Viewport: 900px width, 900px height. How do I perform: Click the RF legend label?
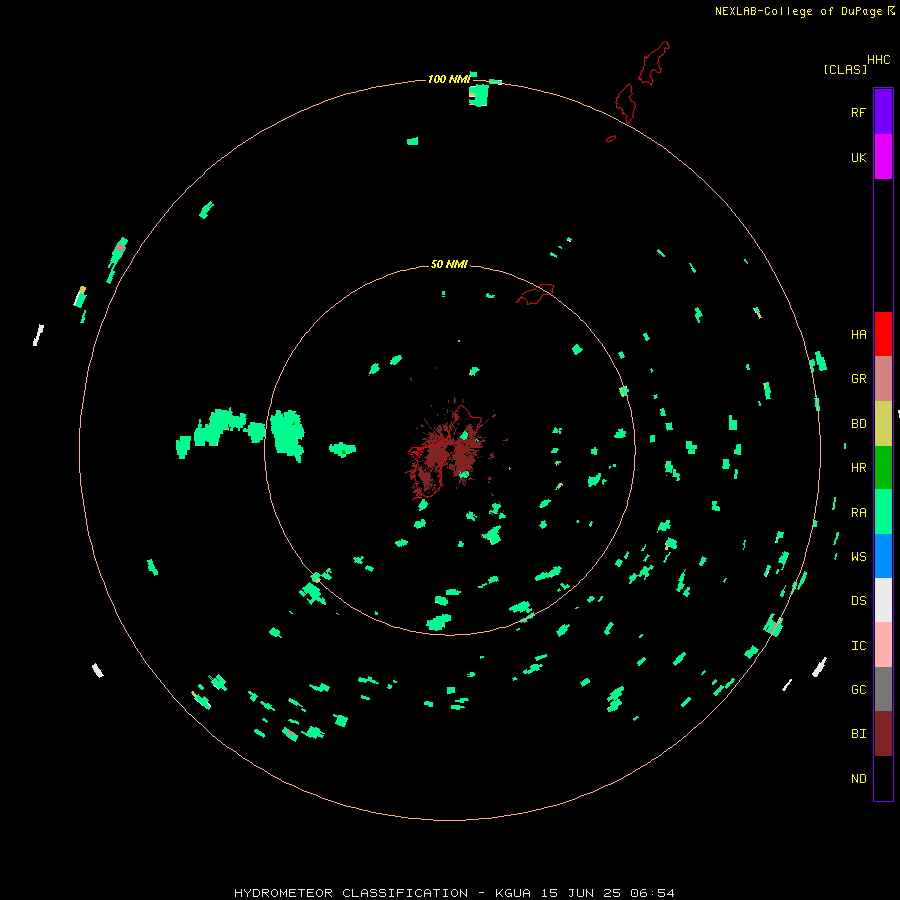(858, 112)
